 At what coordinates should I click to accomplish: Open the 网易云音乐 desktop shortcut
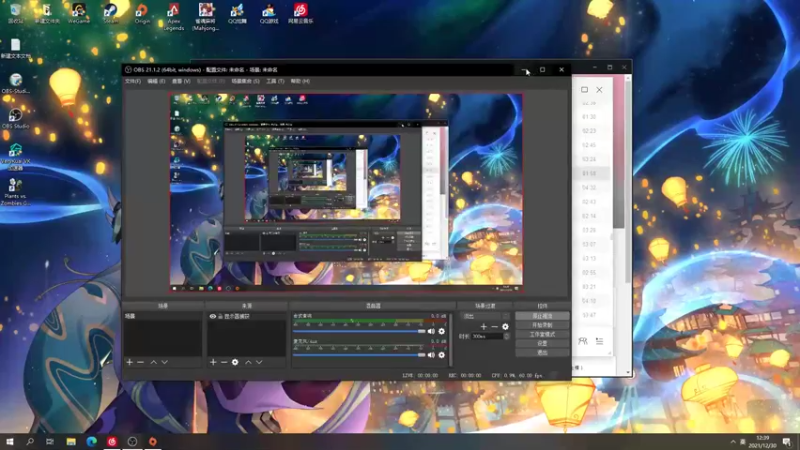301,13
